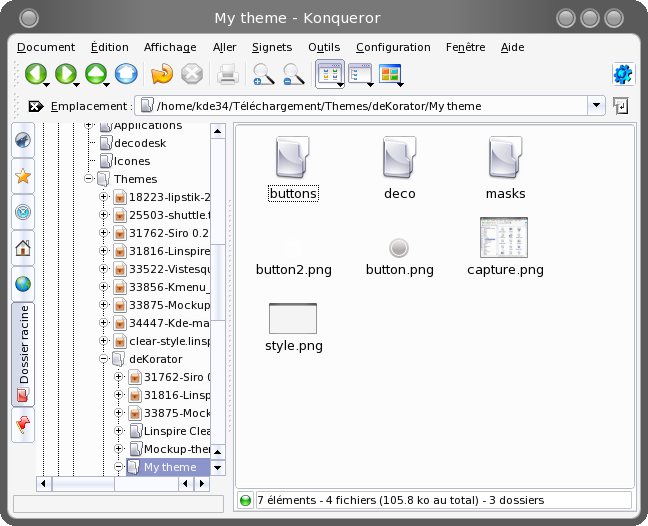Select 31762-Siro 0.2 under Themes

click(x=161, y=233)
